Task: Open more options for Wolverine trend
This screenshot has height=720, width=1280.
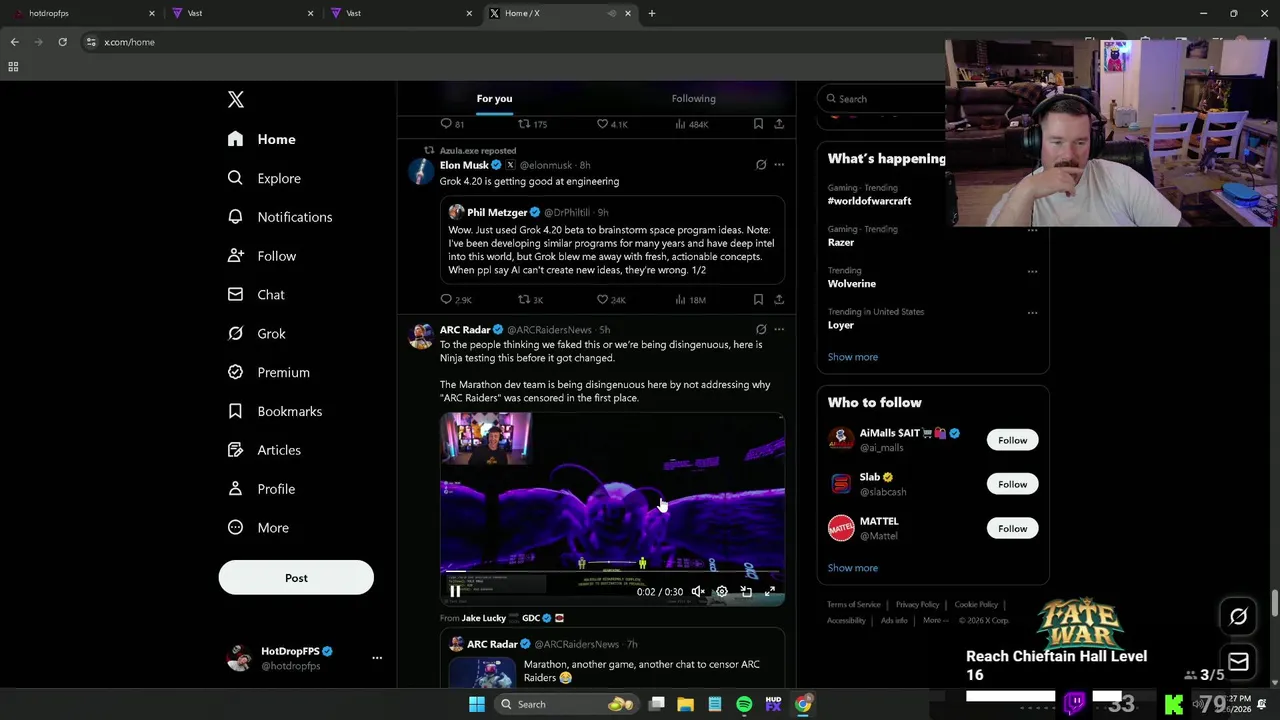Action: (1032, 271)
